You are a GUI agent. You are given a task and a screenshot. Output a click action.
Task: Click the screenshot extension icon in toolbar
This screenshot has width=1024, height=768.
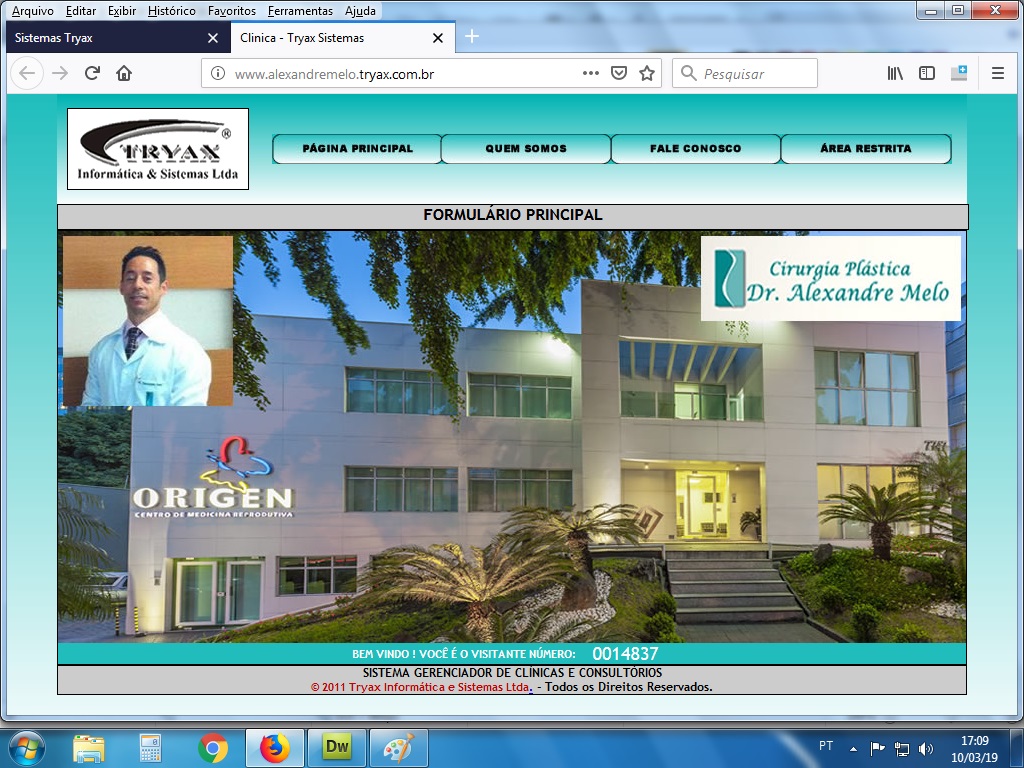[x=959, y=73]
